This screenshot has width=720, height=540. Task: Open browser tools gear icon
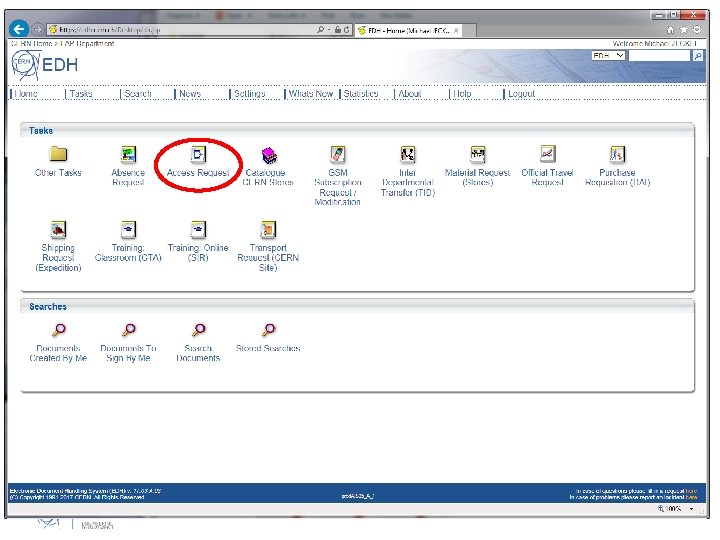click(697, 30)
